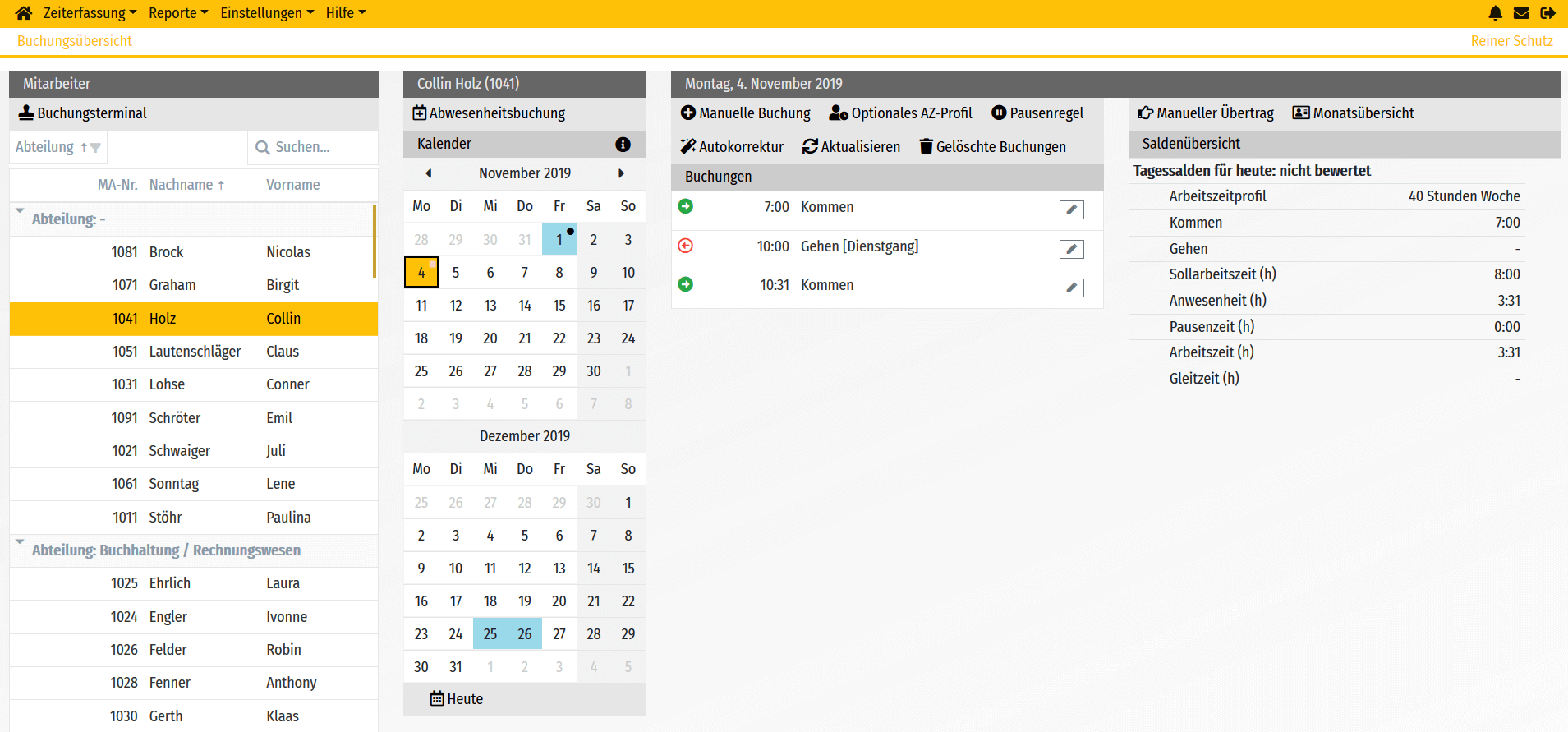Screen dimensions: 1568x732
Task: Edit the 10:00 Gehen Dienstgang booking
Action: click(x=1071, y=249)
